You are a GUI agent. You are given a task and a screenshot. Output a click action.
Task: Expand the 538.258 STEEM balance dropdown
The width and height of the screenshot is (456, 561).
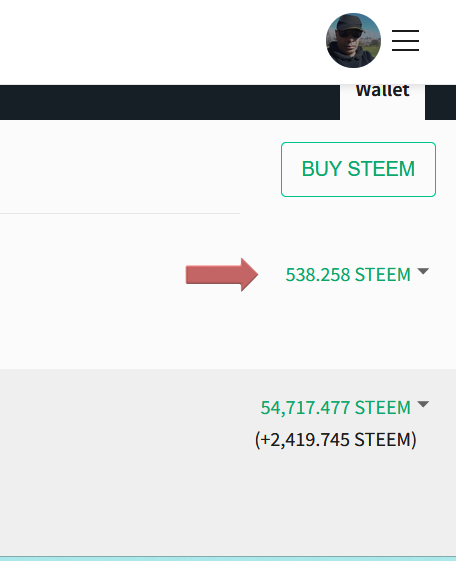(357, 275)
